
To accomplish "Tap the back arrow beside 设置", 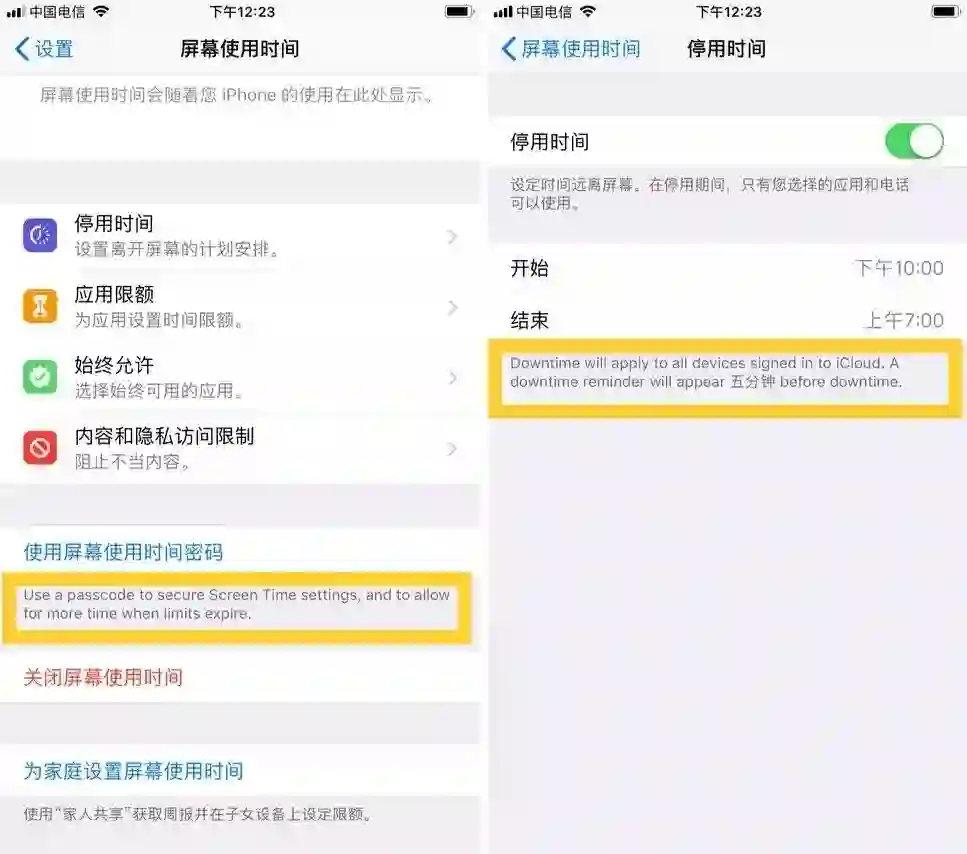I will coord(22,49).
